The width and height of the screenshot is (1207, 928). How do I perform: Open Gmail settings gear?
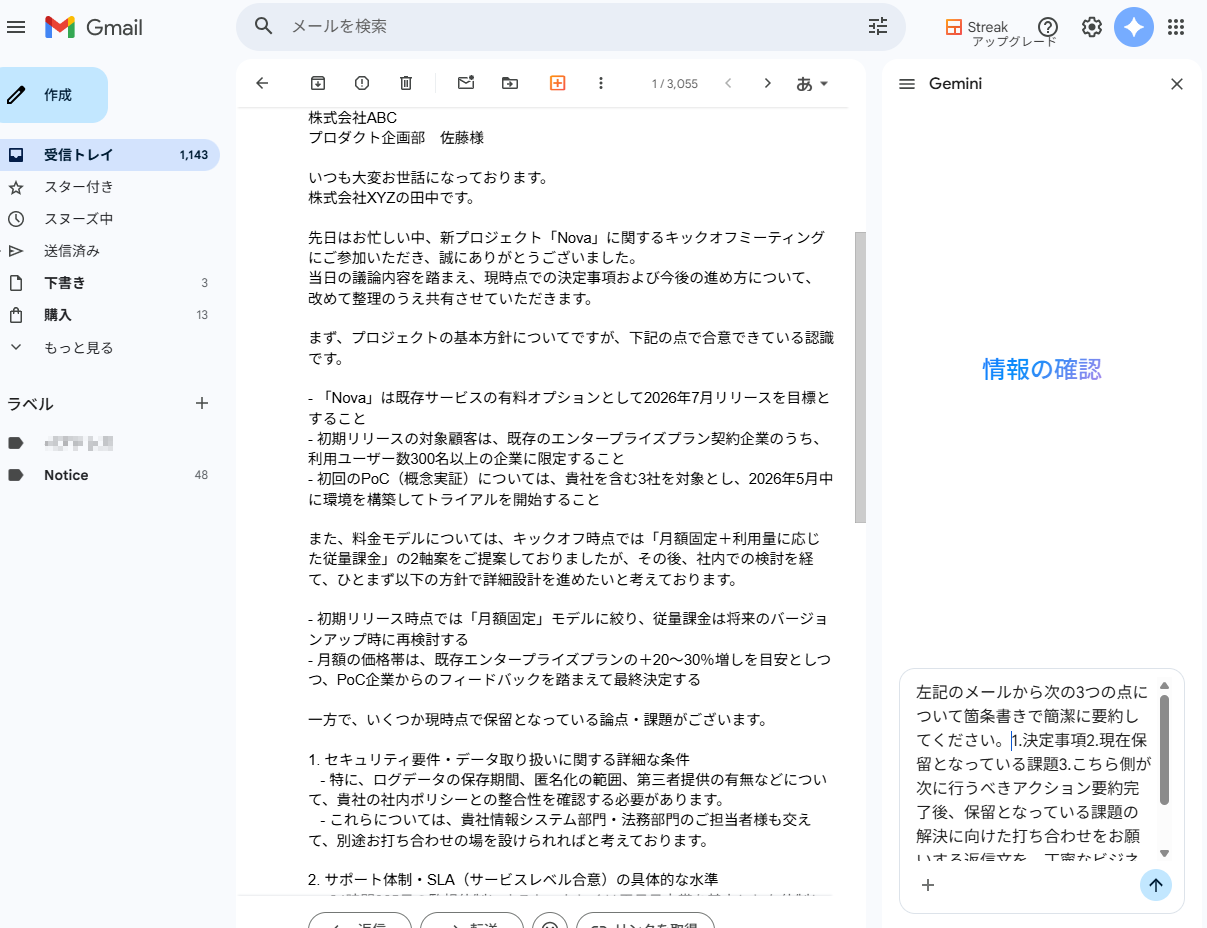click(1091, 27)
